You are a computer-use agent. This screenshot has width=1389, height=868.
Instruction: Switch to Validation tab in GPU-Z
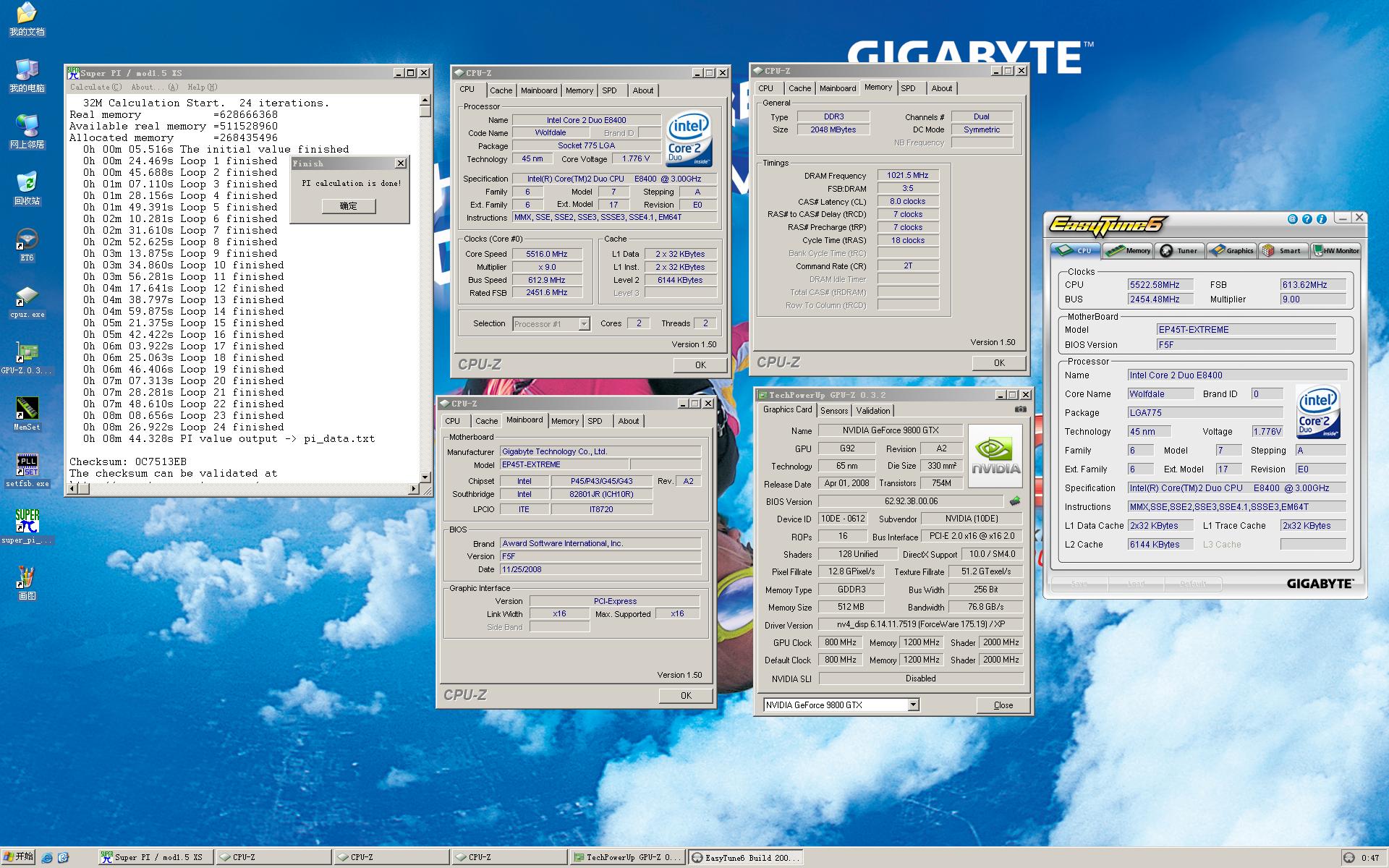click(873, 410)
